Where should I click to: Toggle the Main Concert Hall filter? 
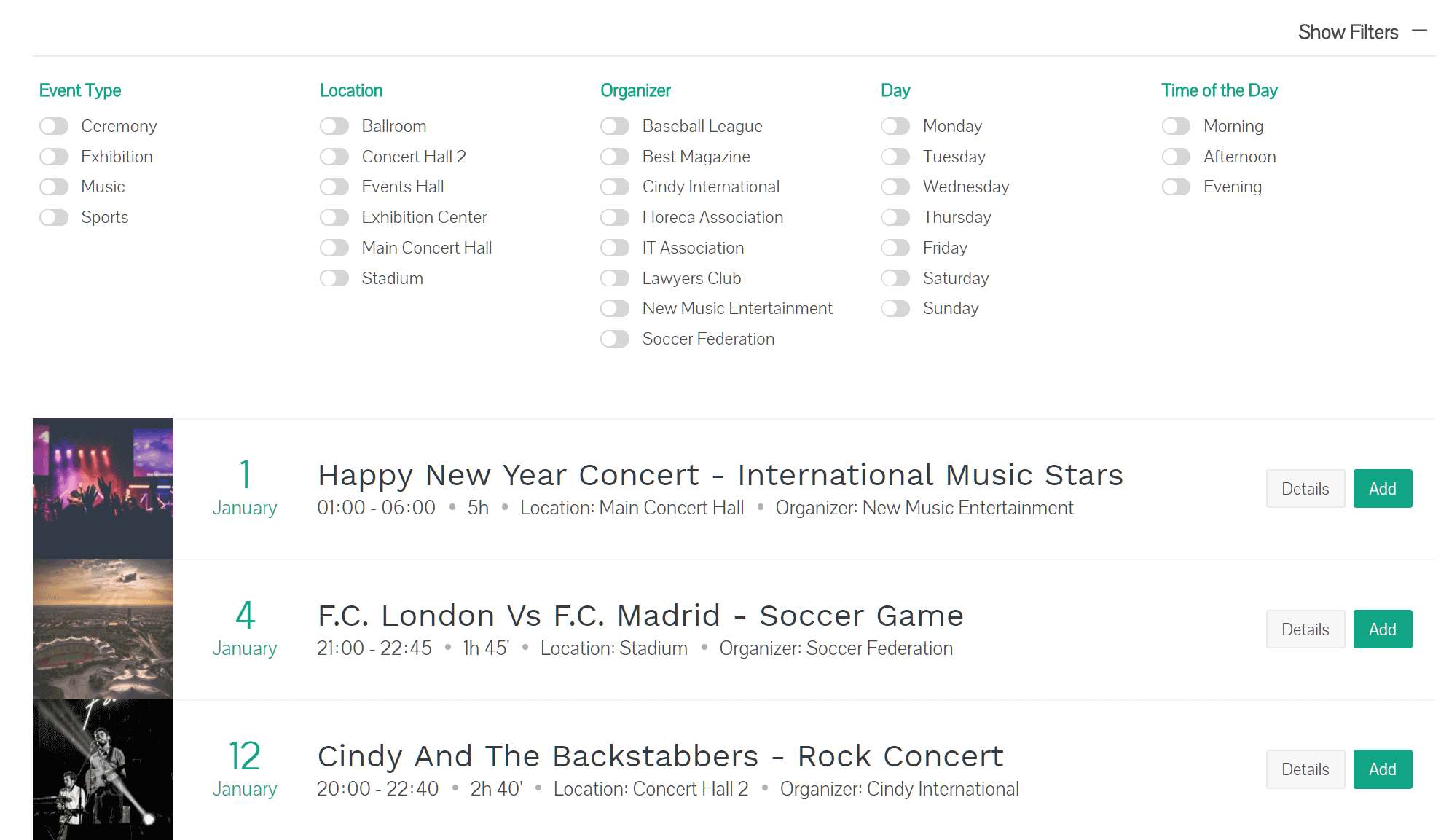(x=334, y=248)
